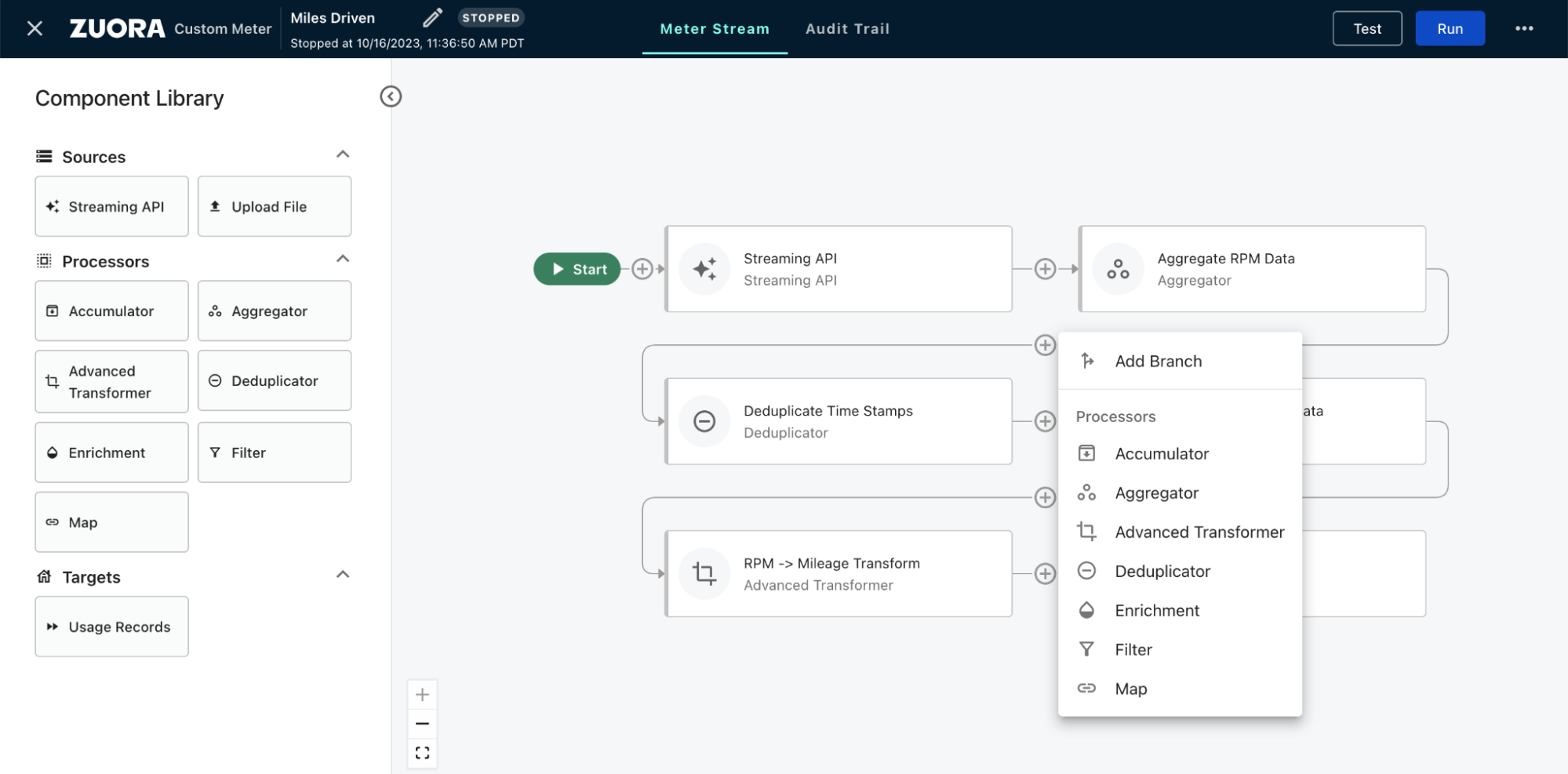Click the Run button
This screenshot has width=1568, height=774.
(x=1450, y=29)
